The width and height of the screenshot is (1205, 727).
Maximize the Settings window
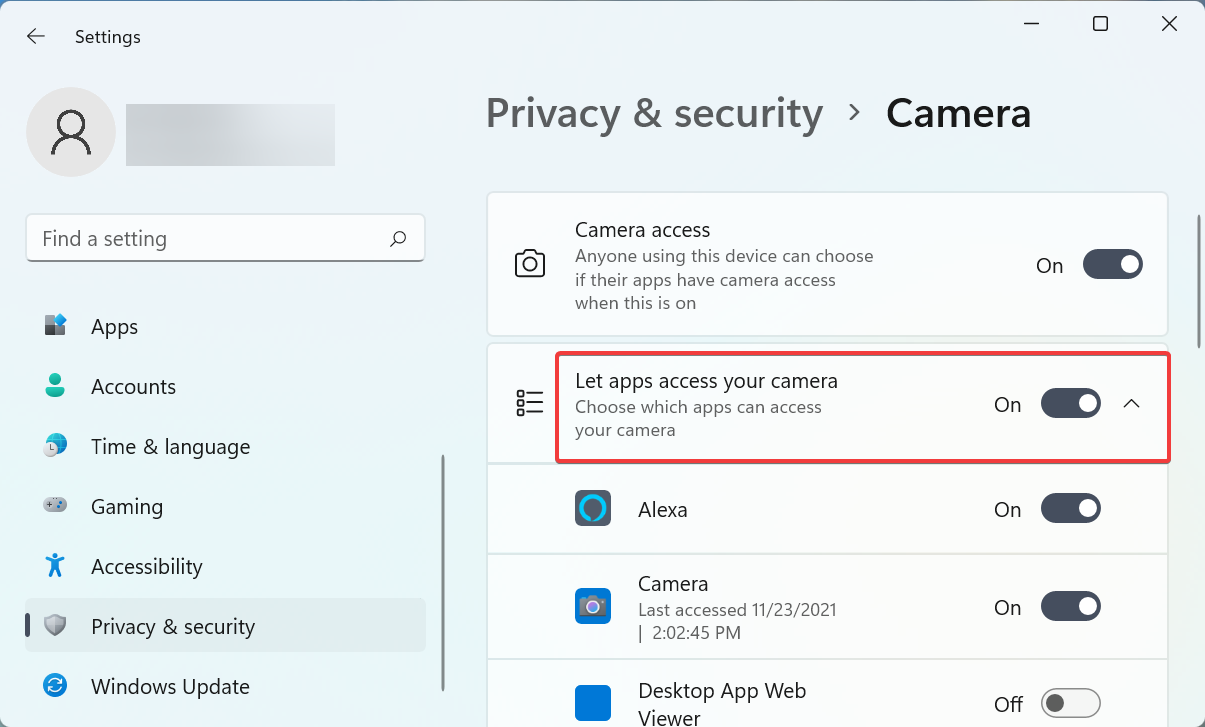tap(1100, 24)
